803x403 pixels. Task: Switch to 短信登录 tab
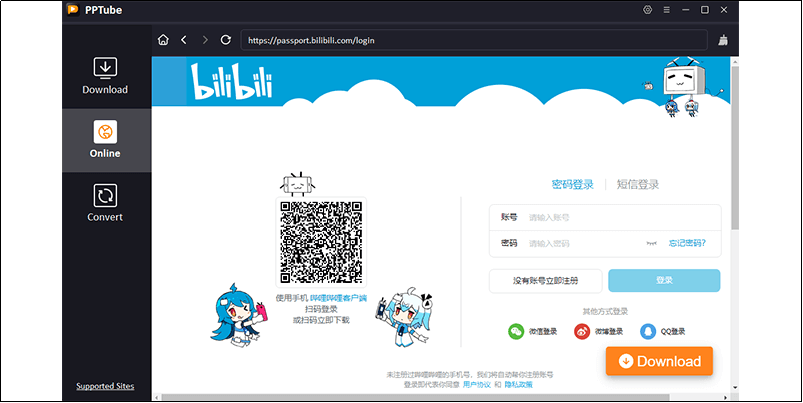[638, 184]
